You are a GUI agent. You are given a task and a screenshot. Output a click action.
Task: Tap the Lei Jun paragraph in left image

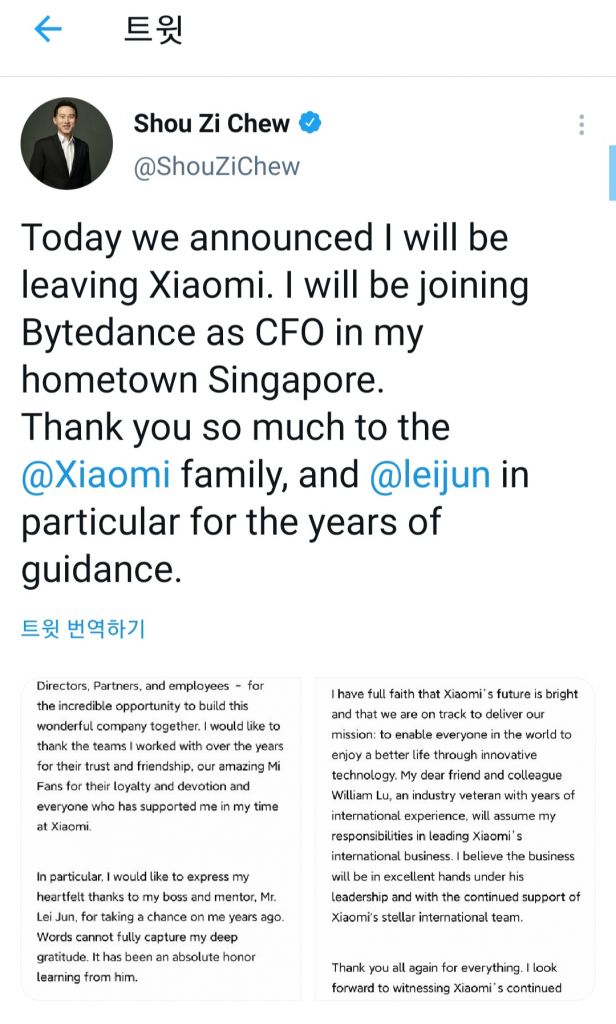[159, 927]
